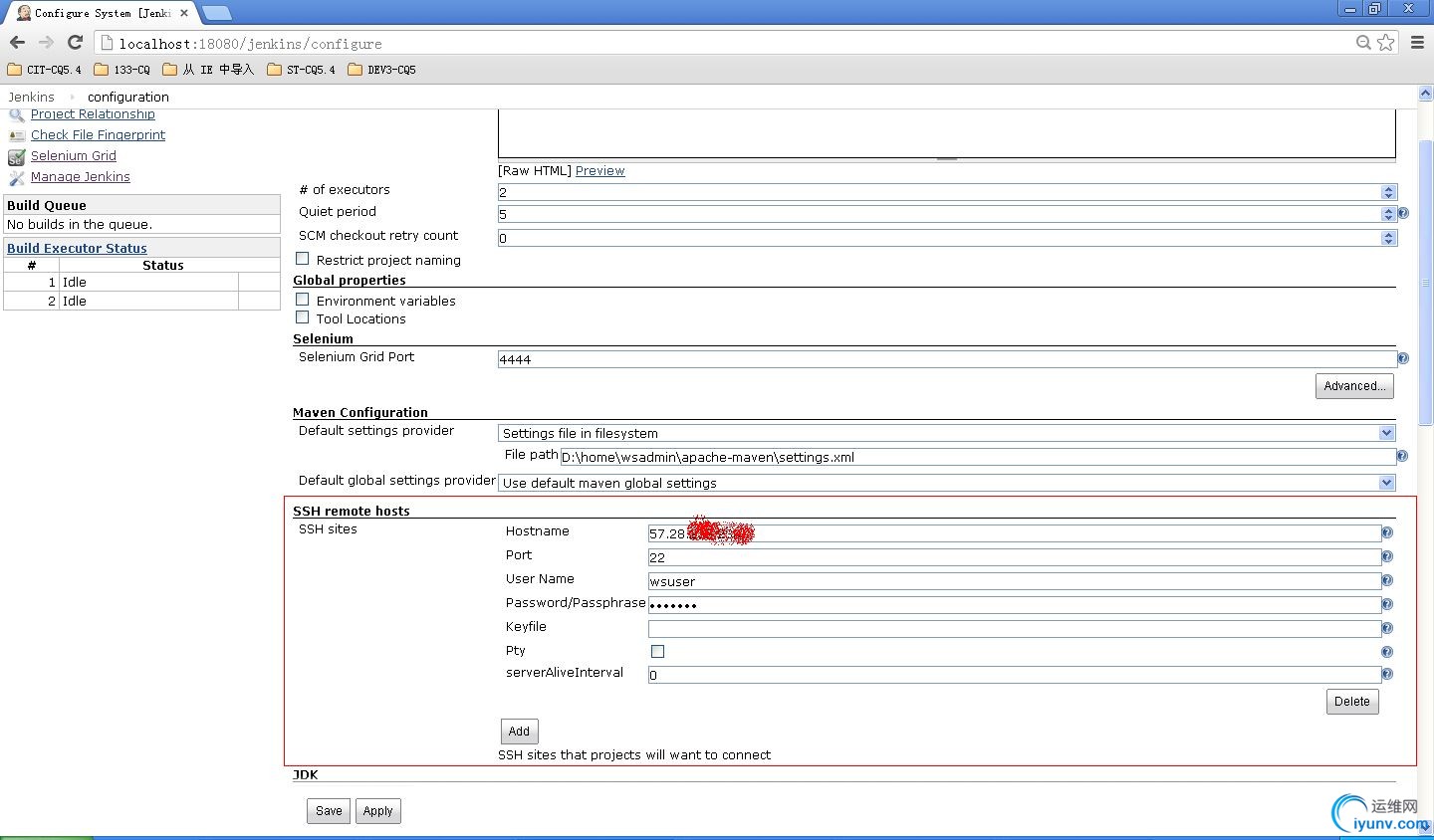Click the Keyfile input field
The width and height of the screenshot is (1434, 840).
pos(1015,629)
